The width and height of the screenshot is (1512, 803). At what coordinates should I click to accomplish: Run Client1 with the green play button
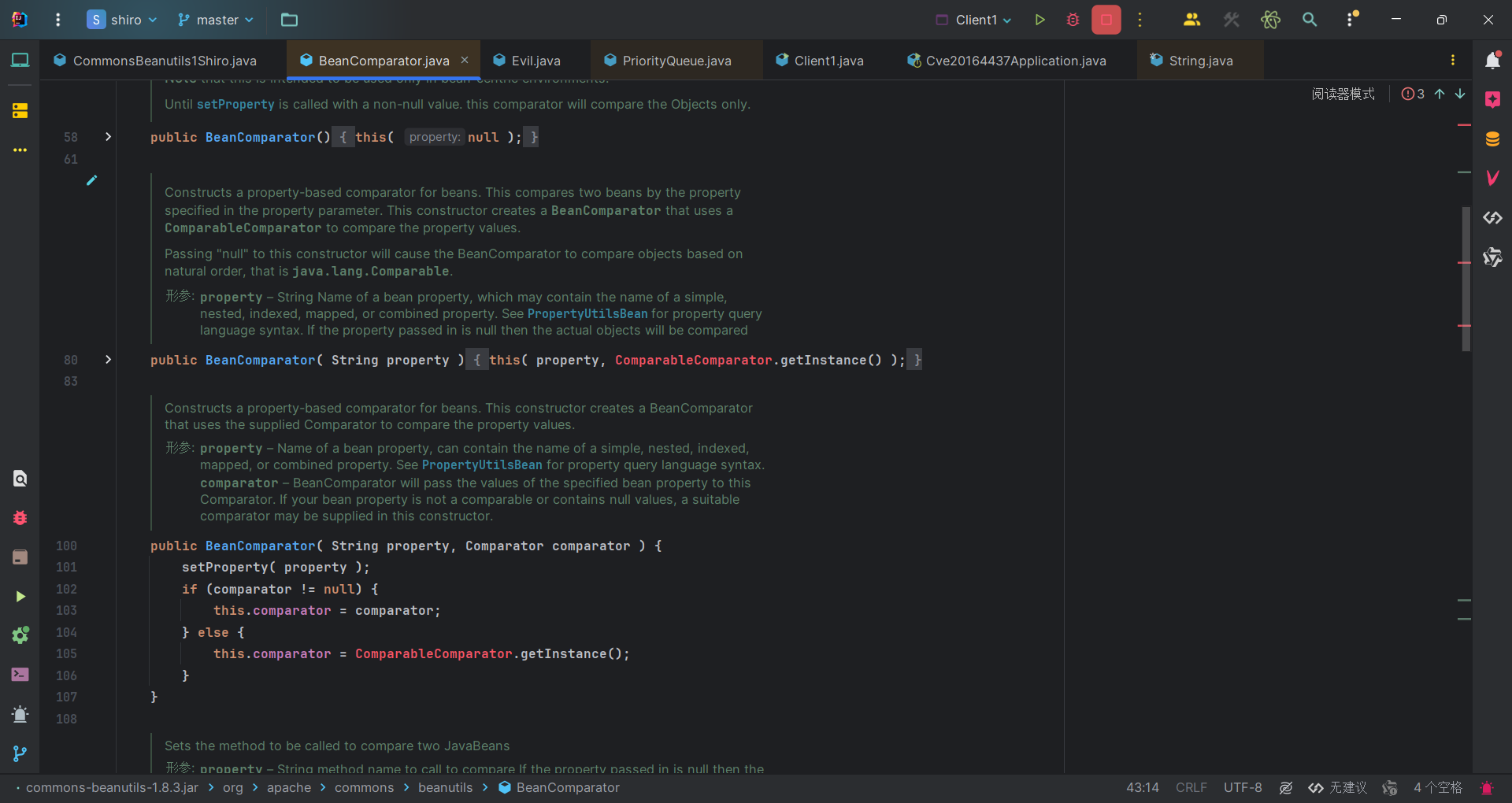(1039, 20)
